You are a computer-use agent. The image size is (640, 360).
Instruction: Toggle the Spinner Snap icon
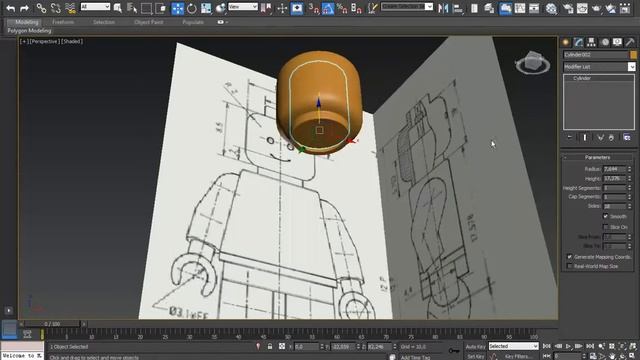[356, 8]
